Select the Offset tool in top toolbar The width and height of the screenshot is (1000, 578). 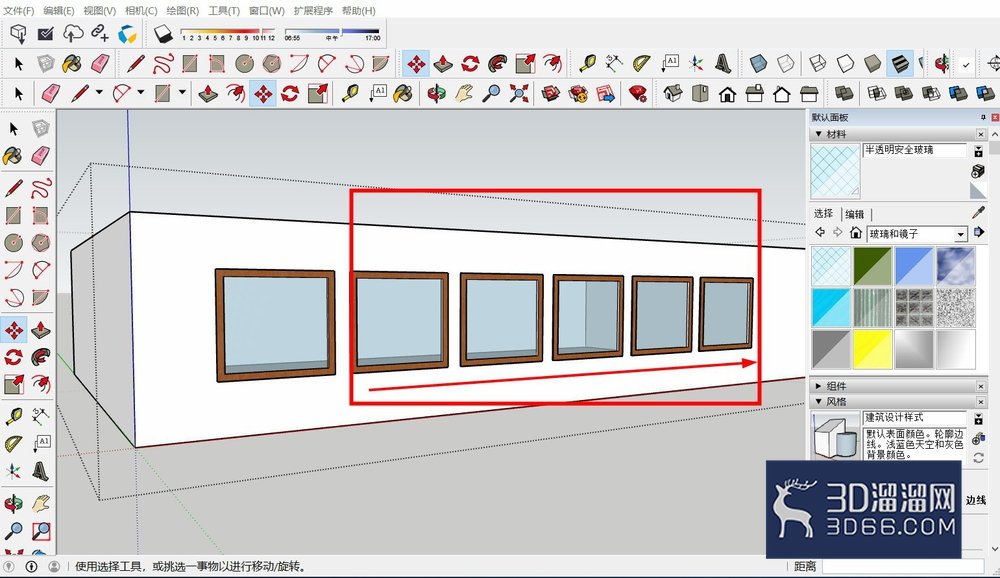(x=552, y=63)
